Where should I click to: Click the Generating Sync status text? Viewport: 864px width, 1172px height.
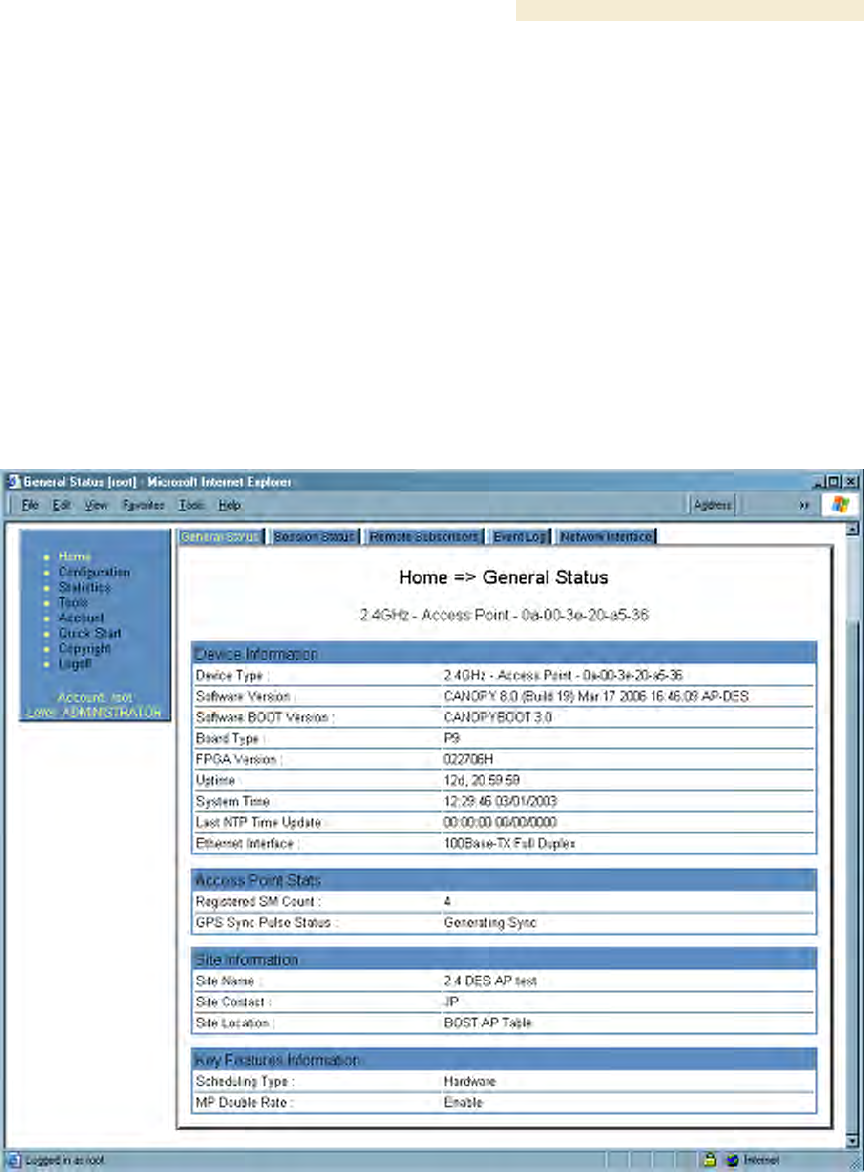point(490,922)
